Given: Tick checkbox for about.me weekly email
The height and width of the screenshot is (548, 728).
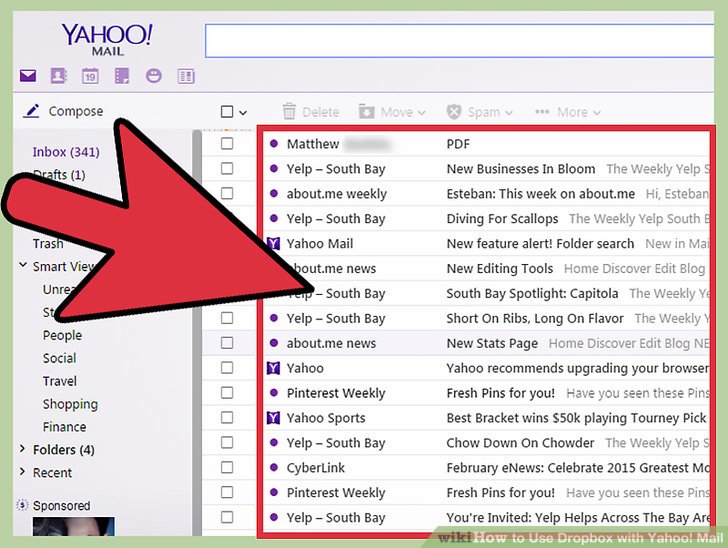Looking at the screenshot, I should [x=227, y=193].
